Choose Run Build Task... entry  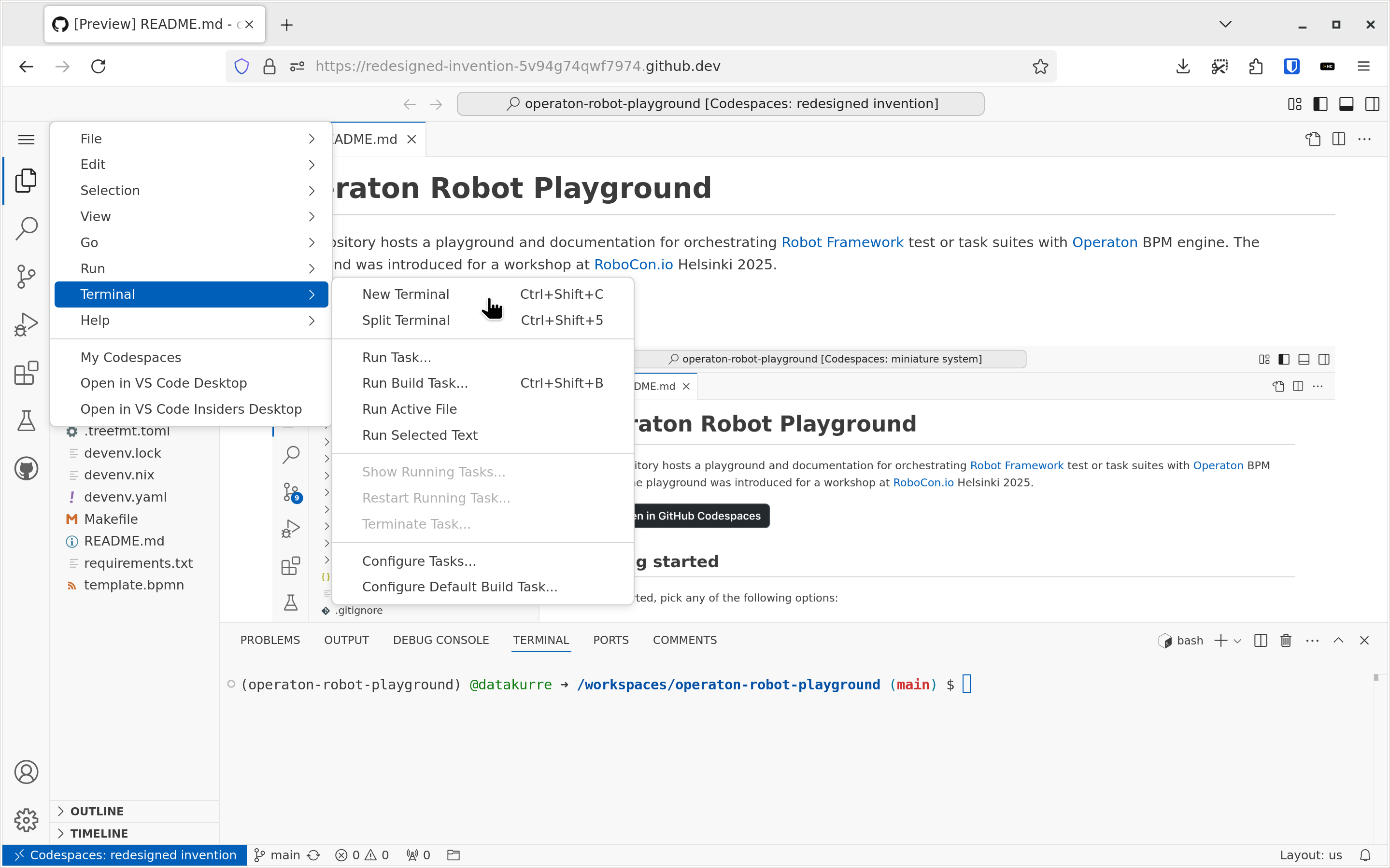[483, 383]
